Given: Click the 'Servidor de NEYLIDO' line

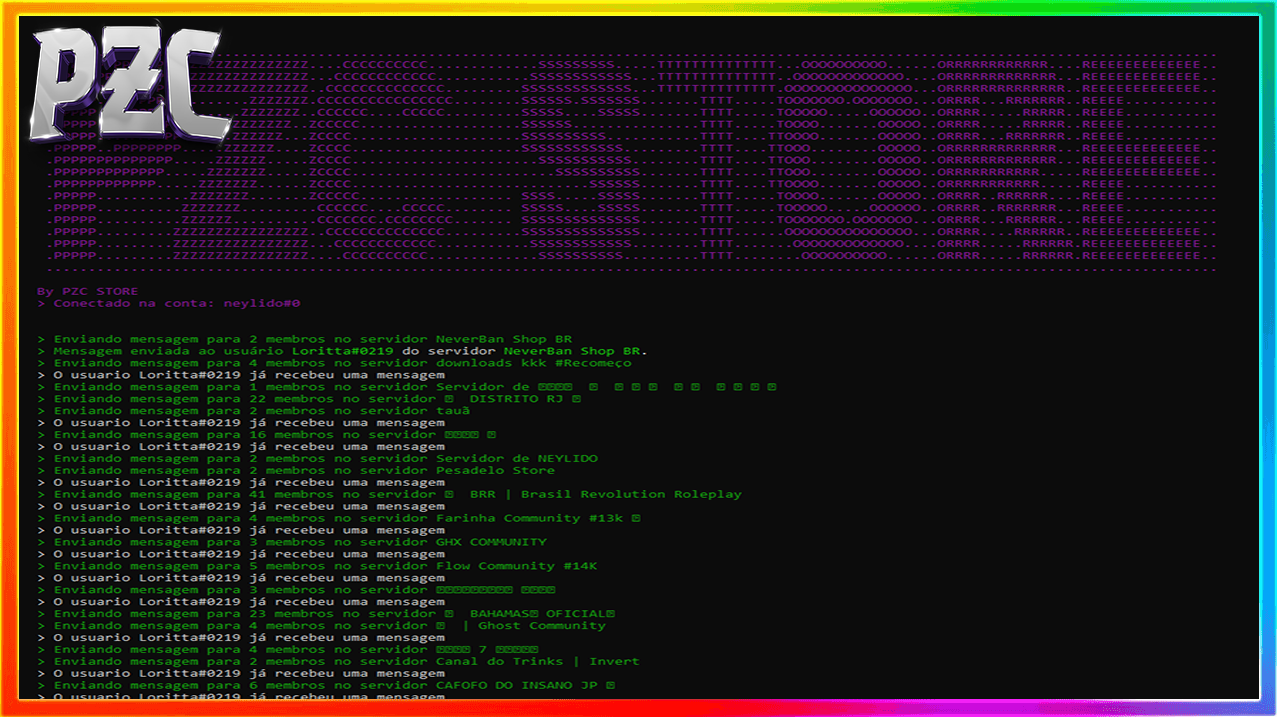Looking at the screenshot, I should 318,458.
